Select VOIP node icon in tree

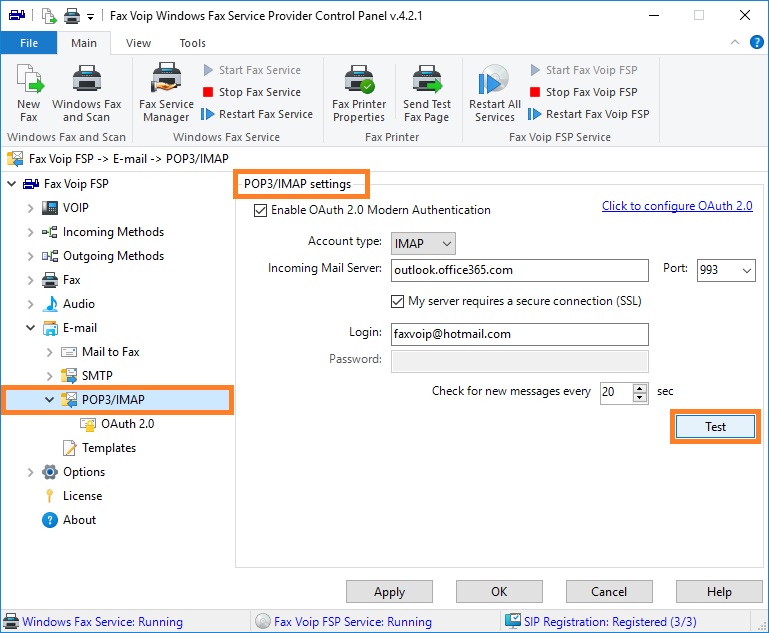(x=50, y=208)
